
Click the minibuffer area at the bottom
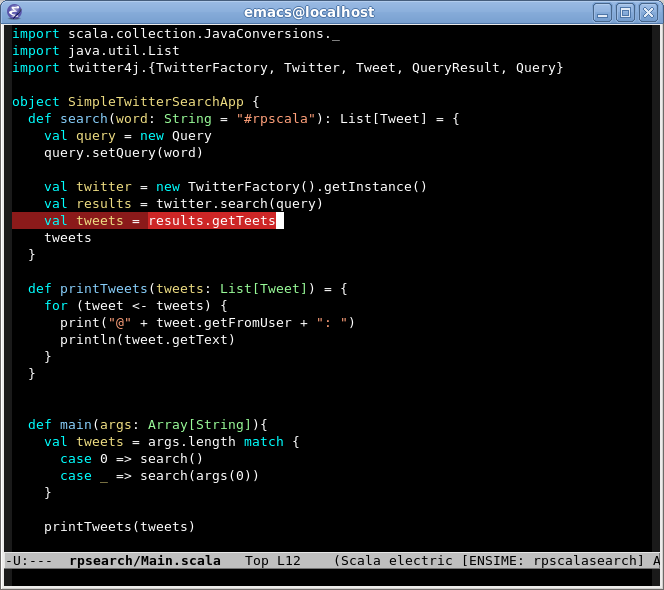pos(332,577)
